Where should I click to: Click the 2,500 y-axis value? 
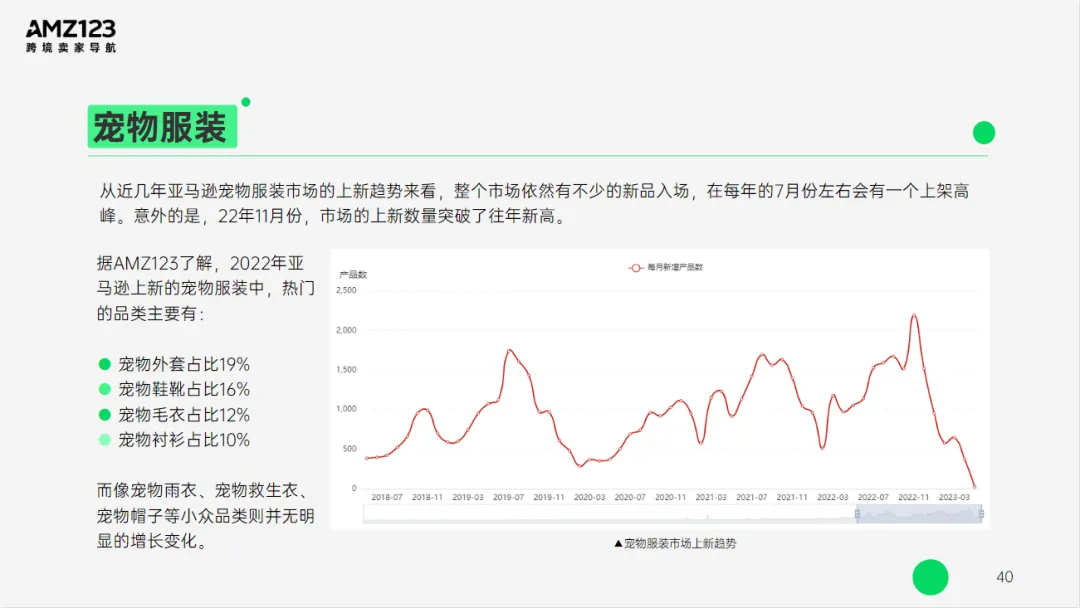pos(346,291)
